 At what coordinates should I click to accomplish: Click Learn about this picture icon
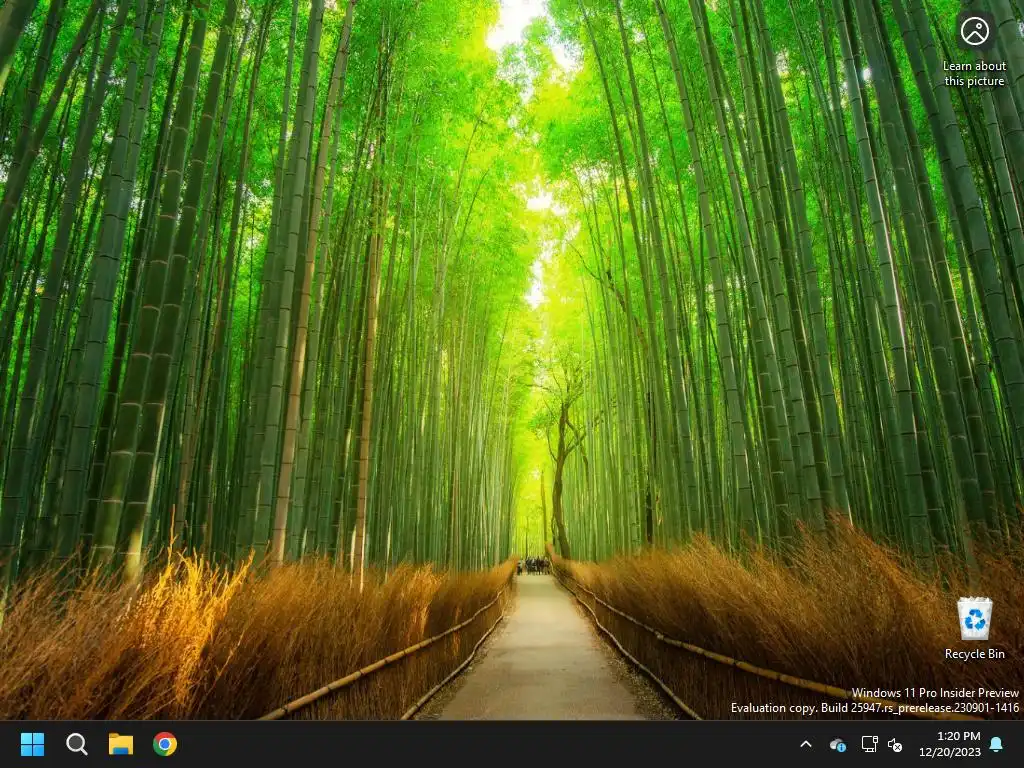(974, 50)
